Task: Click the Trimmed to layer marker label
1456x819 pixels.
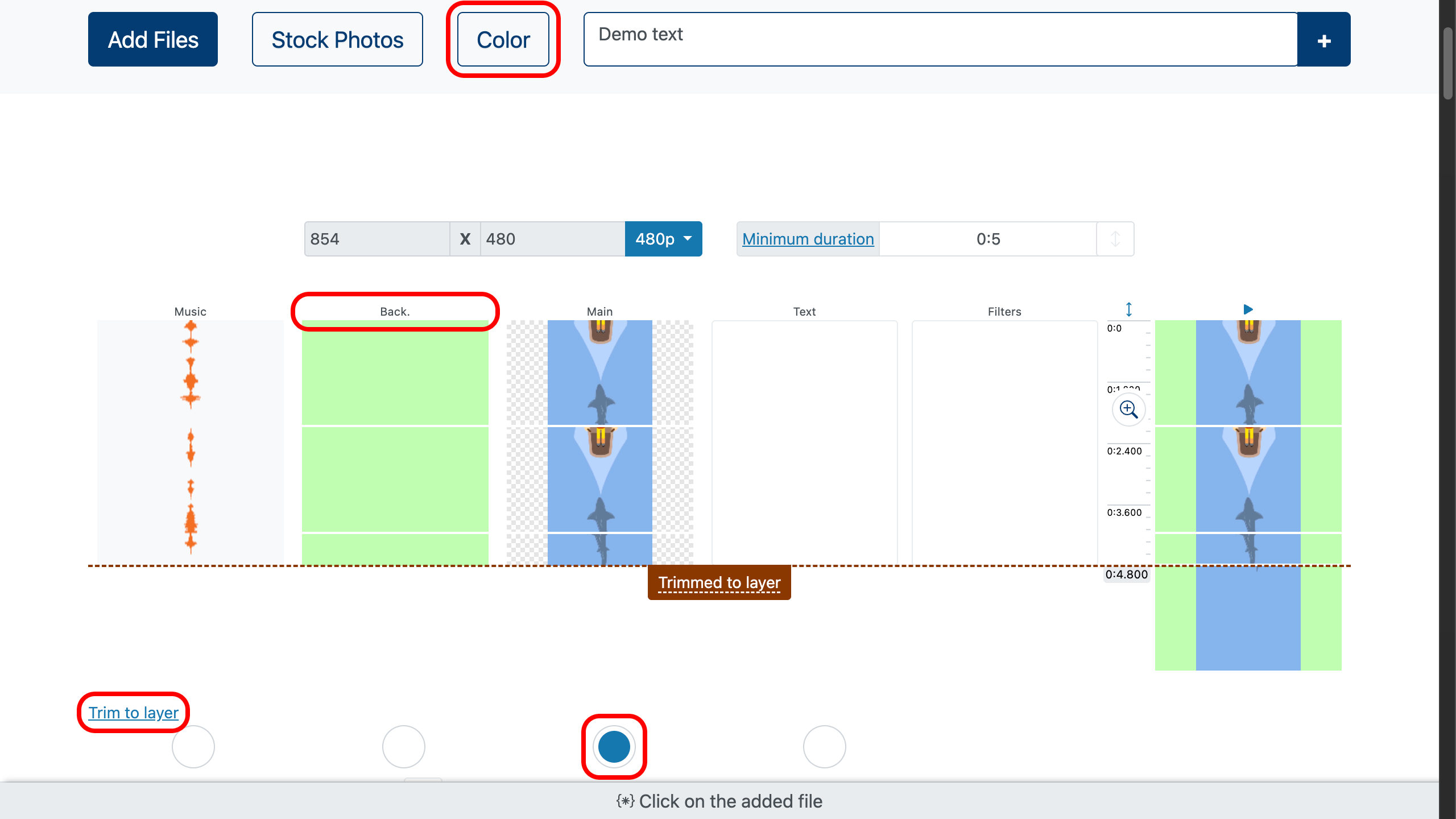Action: pos(719,582)
